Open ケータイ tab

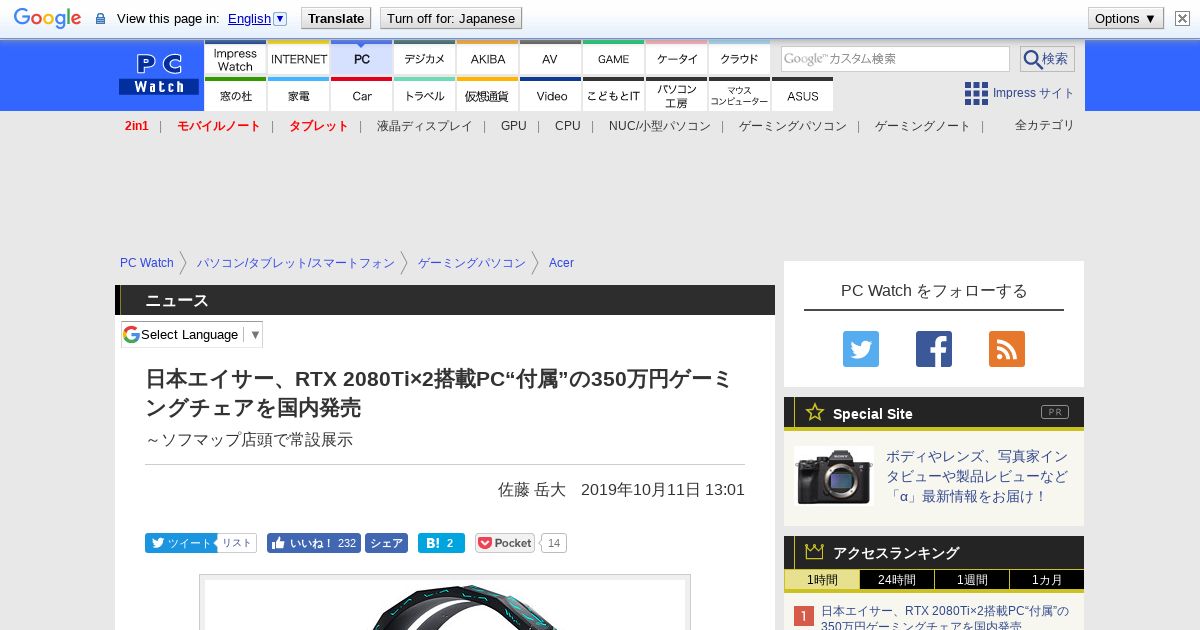(677, 58)
